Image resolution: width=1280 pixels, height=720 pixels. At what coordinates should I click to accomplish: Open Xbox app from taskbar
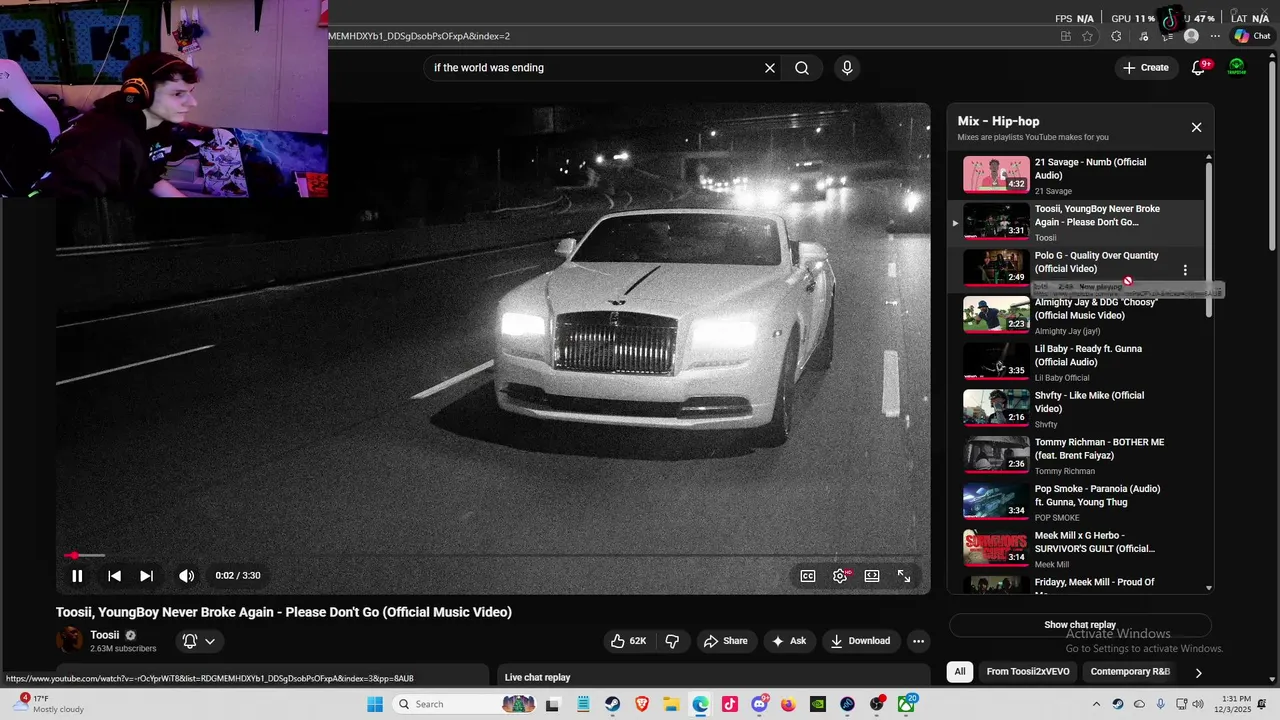(906, 704)
